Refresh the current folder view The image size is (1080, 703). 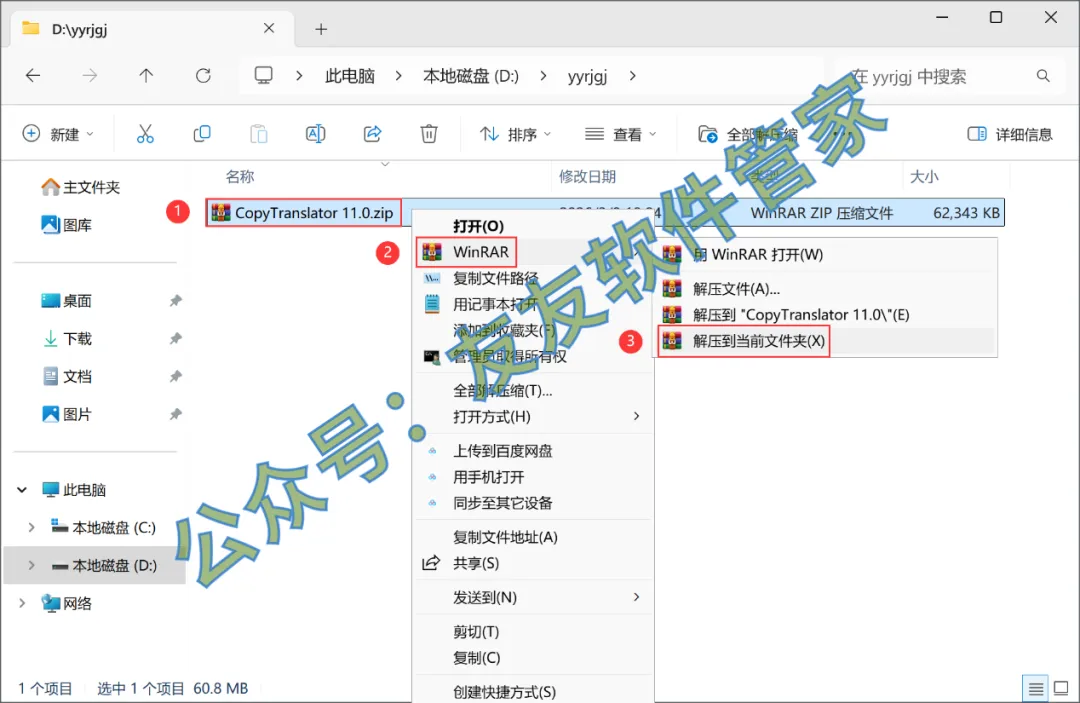pyautogui.click(x=203, y=76)
